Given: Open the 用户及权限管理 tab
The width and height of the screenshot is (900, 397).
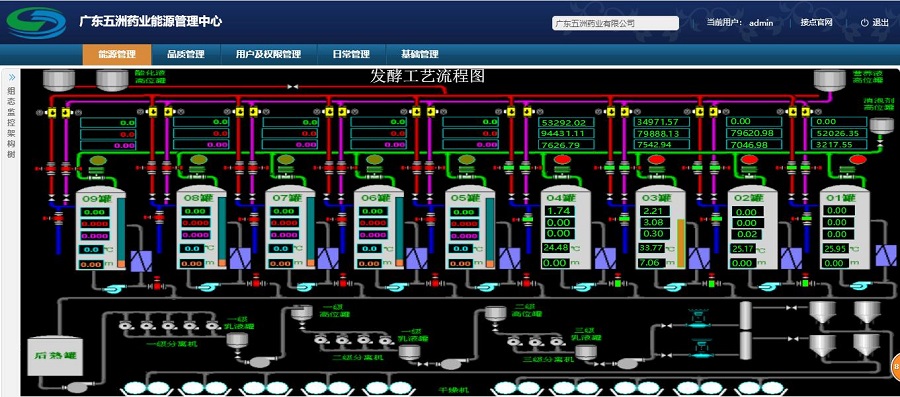Looking at the screenshot, I should pos(268,55).
